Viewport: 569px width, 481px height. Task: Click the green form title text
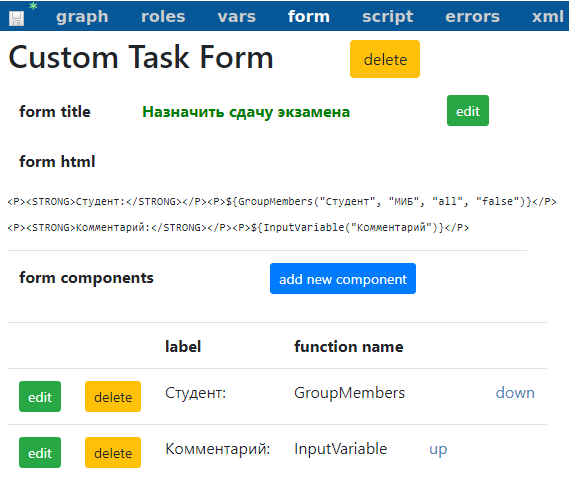(x=246, y=112)
